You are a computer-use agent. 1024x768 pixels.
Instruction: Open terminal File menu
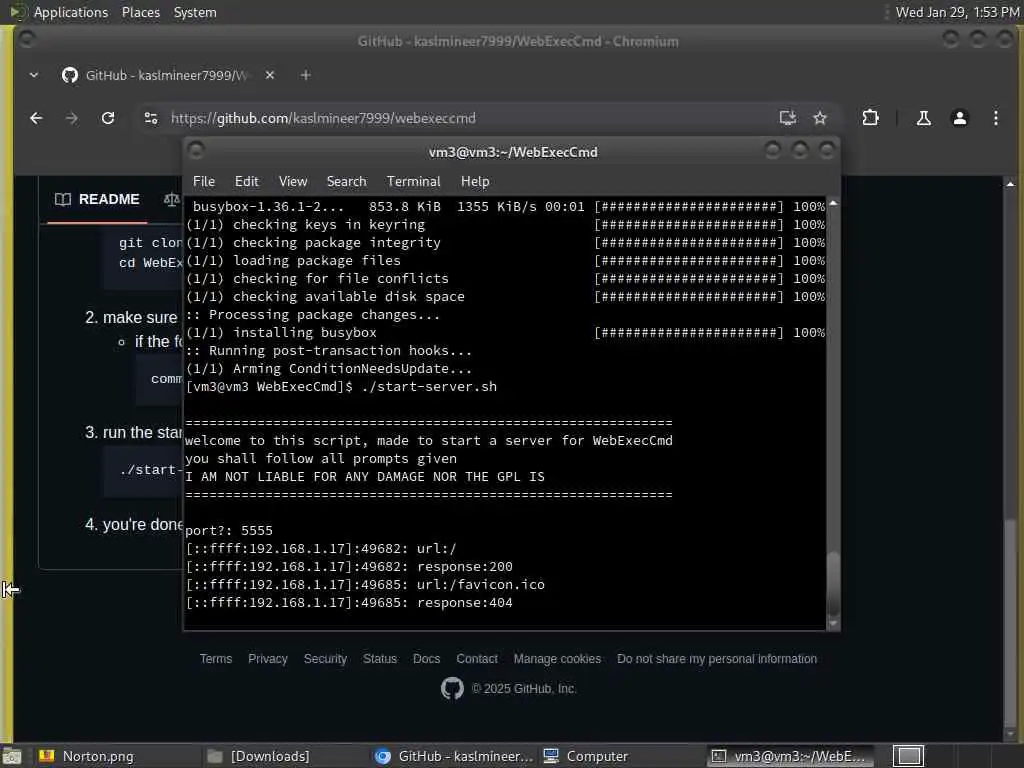click(x=204, y=182)
